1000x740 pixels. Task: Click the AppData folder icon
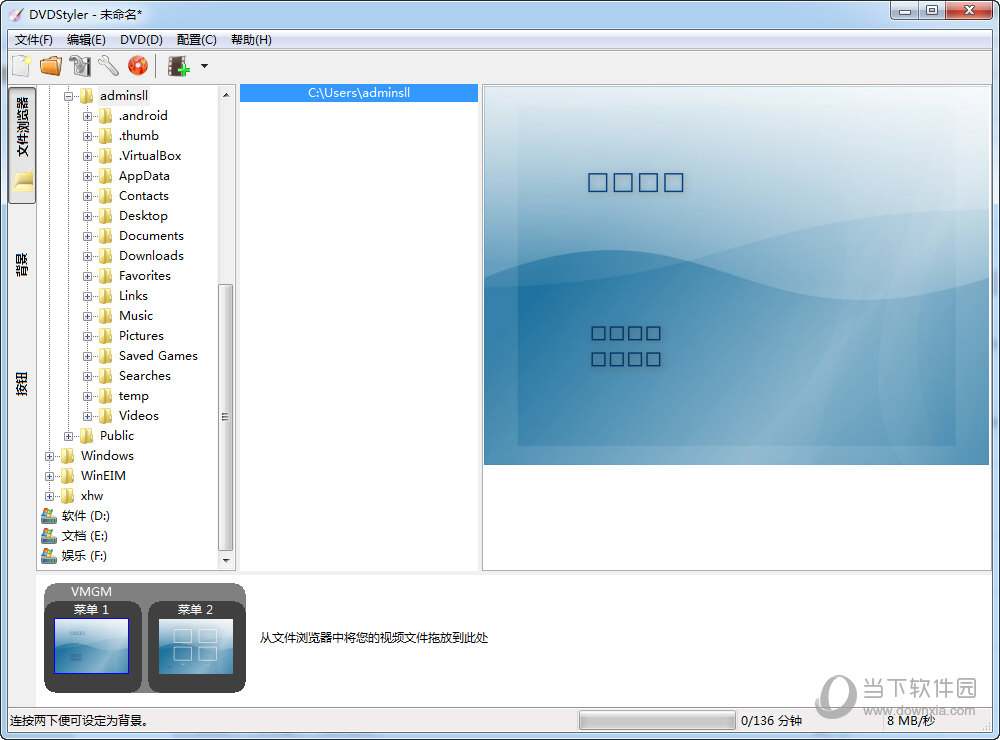pos(105,176)
